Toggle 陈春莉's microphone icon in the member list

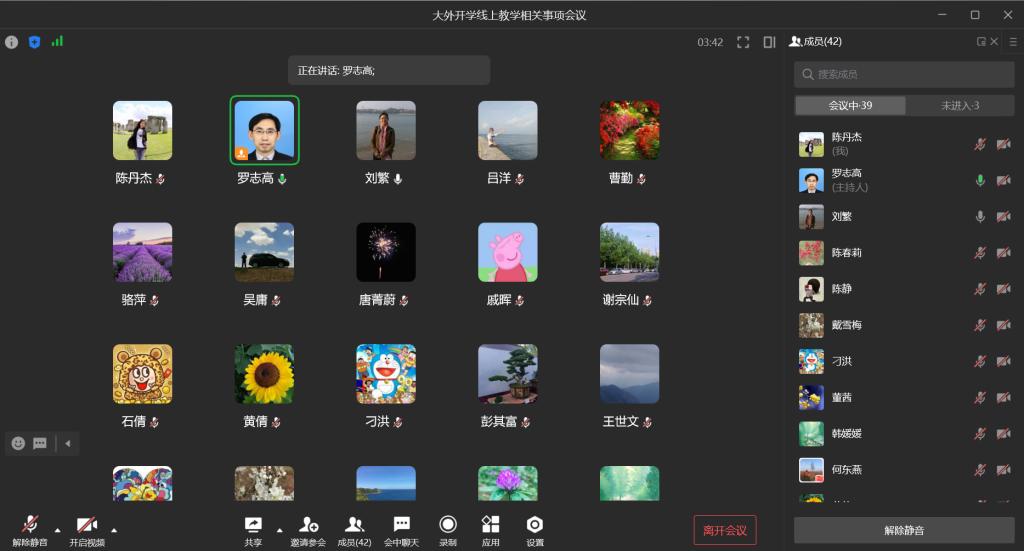pos(980,253)
